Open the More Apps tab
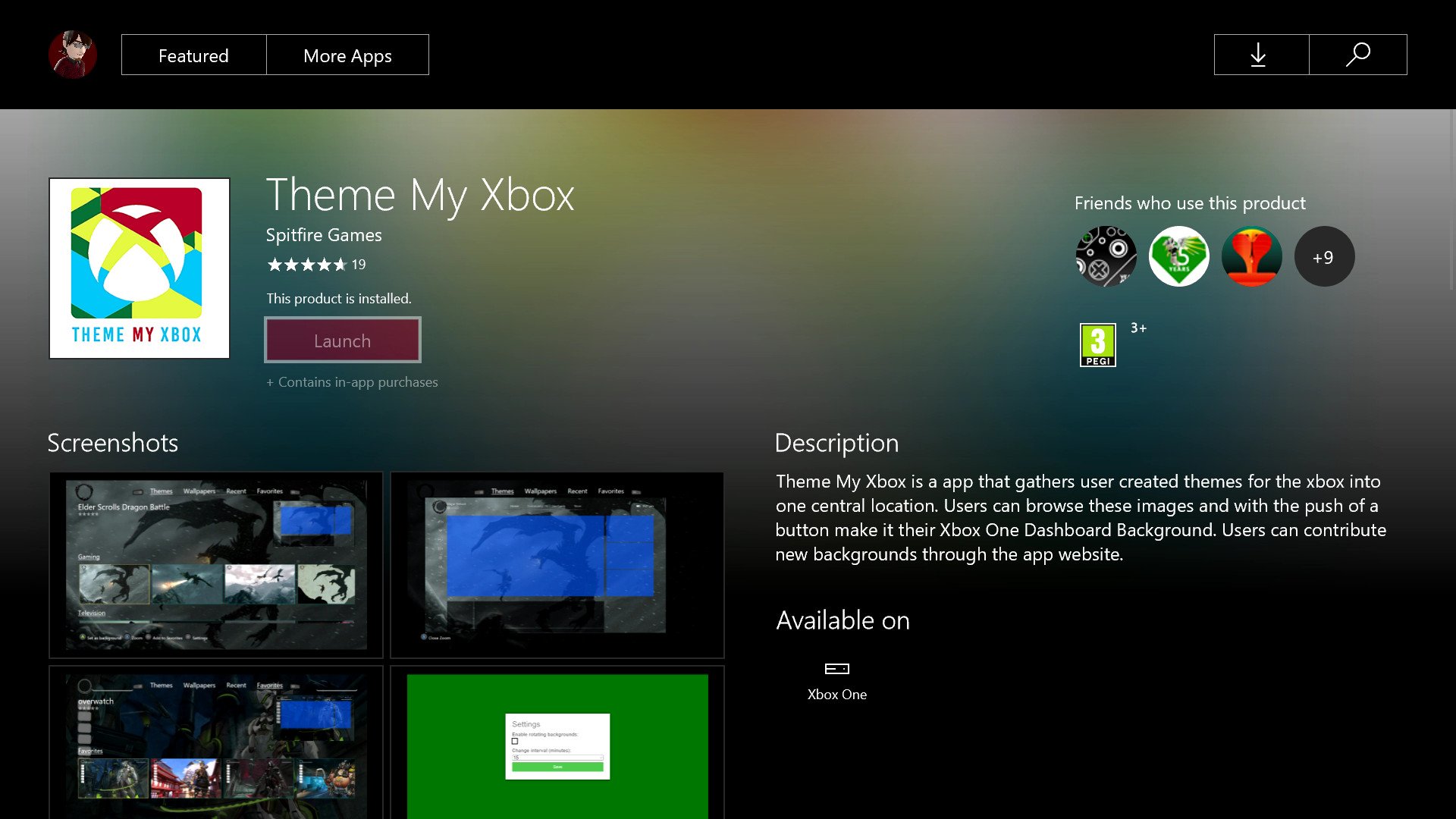Viewport: 1456px width, 819px height. 347,55
